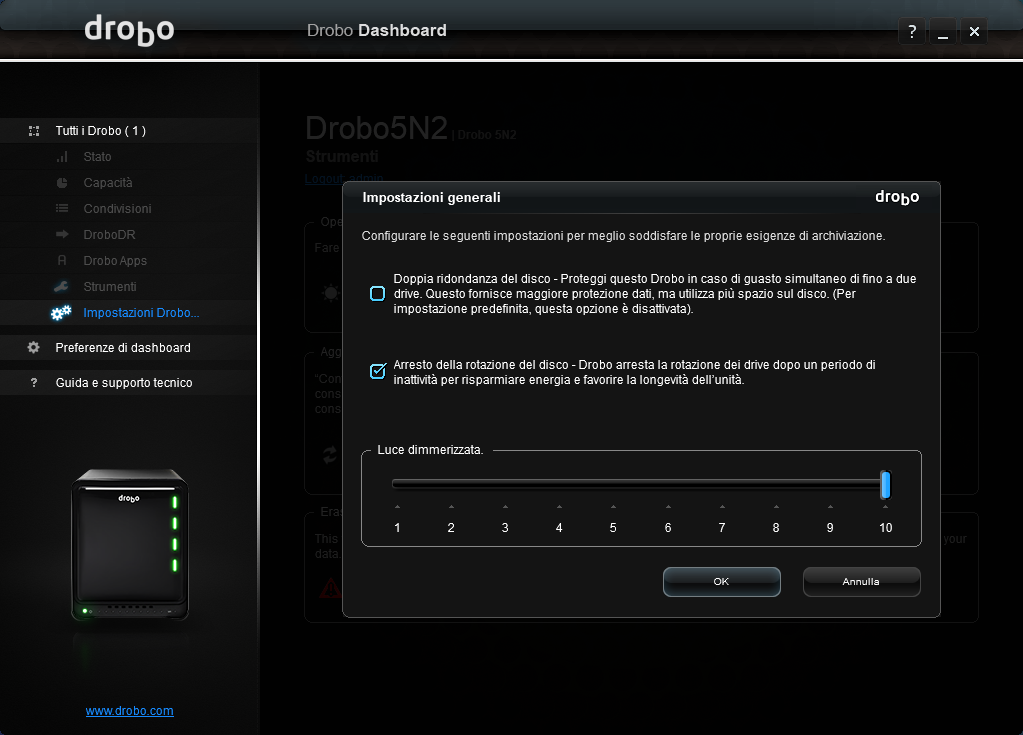The image size is (1023, 735).
Task: Click the Capacità pie chart icon
Action: click(62, 183)
